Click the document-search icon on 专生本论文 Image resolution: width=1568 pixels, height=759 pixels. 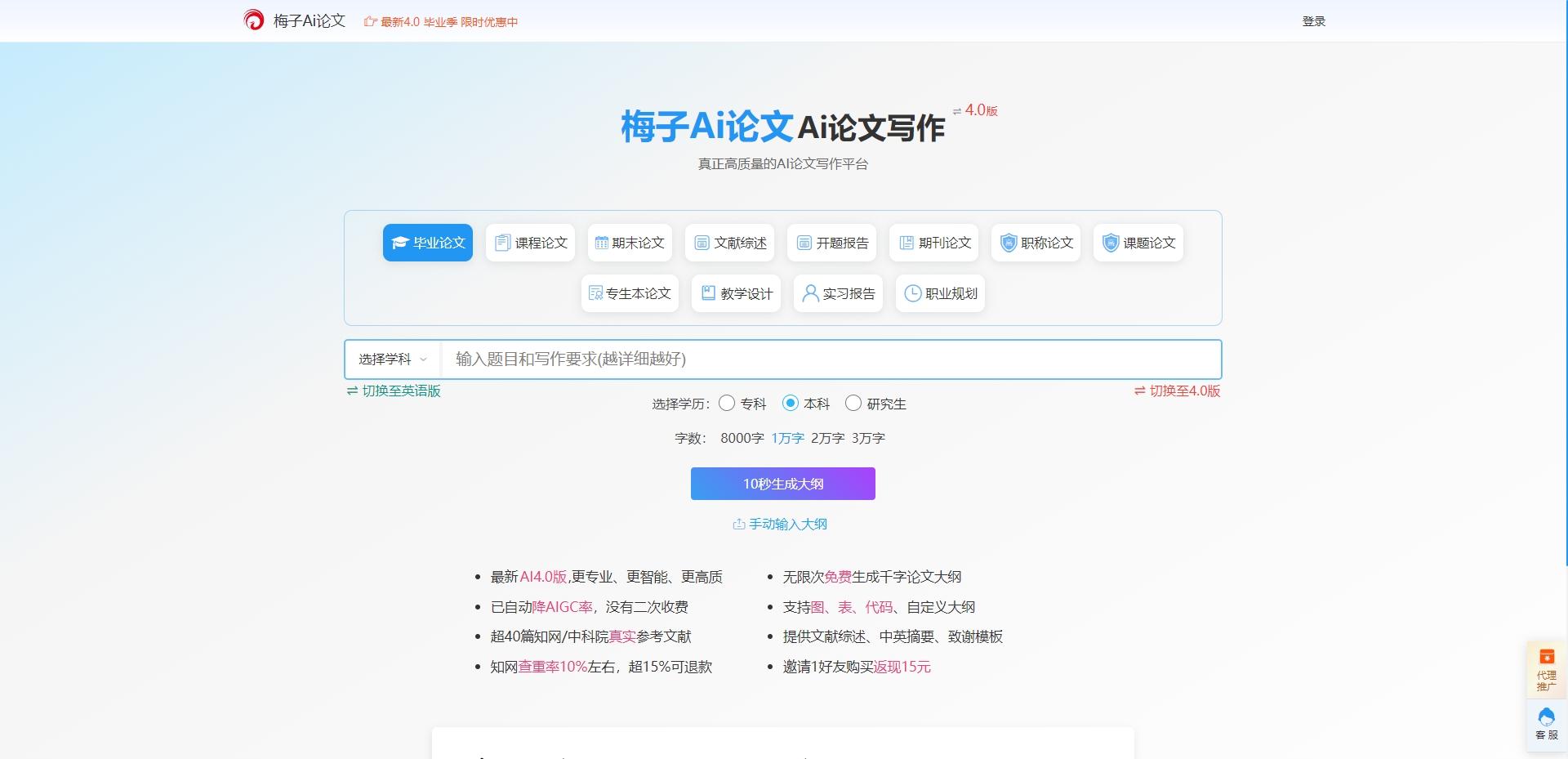(x=596, y=293)
